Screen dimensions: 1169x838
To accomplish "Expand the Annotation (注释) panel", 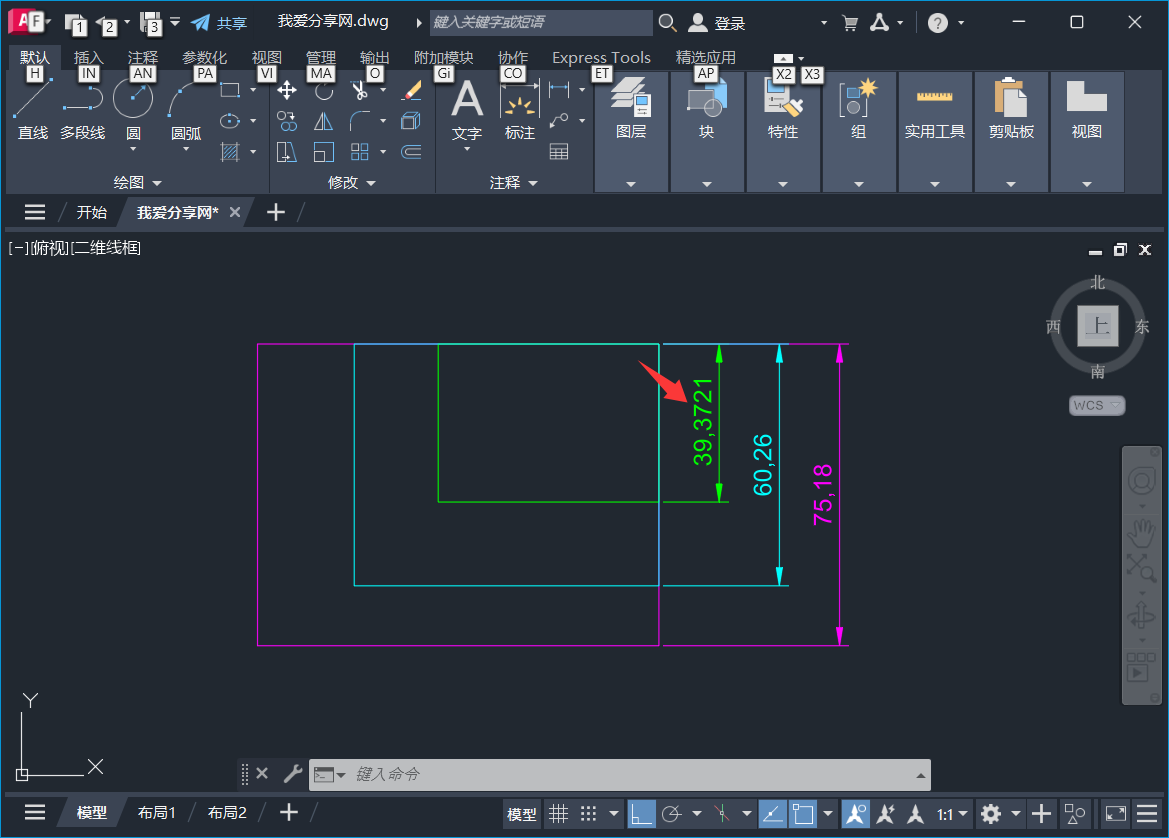I will pyautogui.click(x=513, y=183).
